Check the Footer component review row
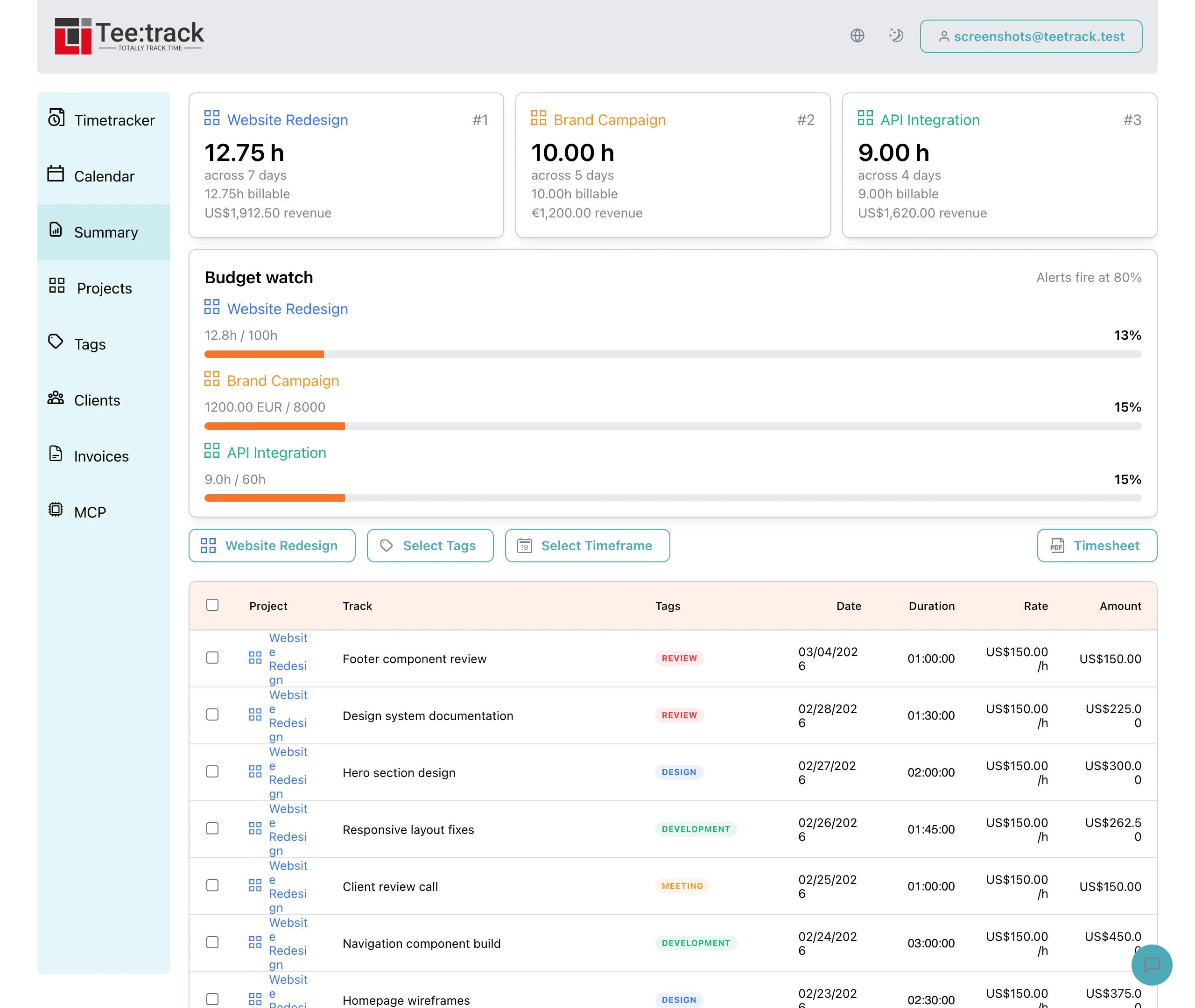The width and height of the screenshot is (1195, 1008). pyautogui.click(x=212, y=658)
